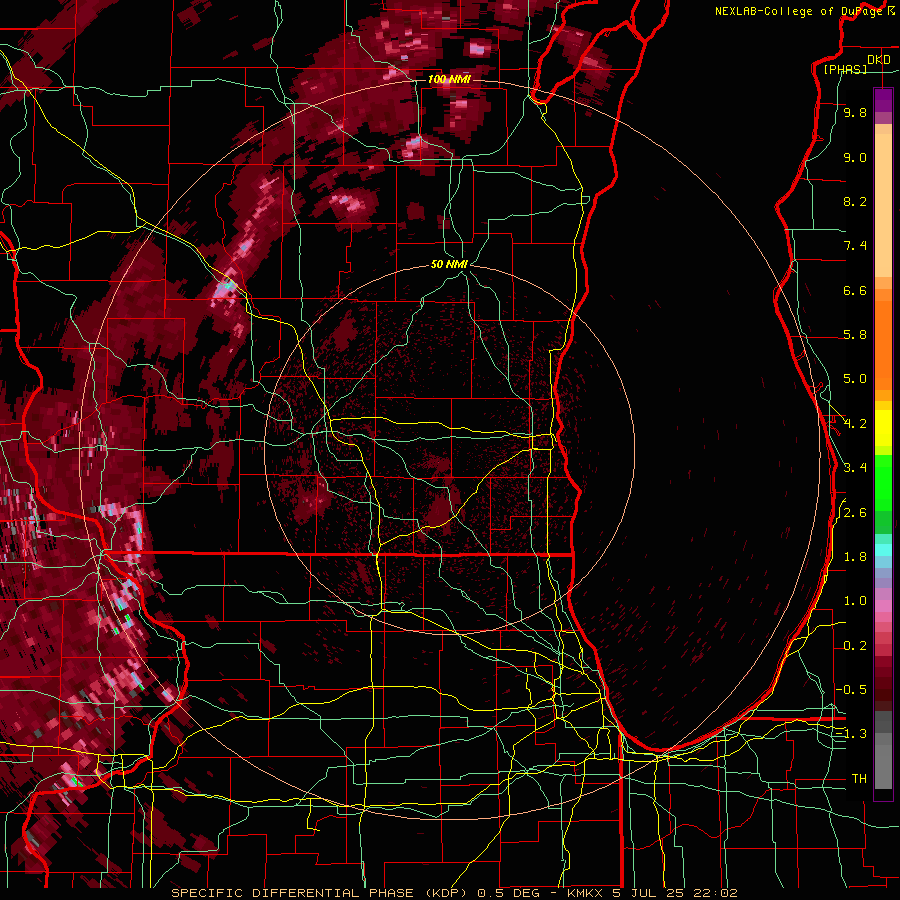Screen dimensions: 900x900
Task: Click the 1.8 legend value
Action: tap(855, 557)
